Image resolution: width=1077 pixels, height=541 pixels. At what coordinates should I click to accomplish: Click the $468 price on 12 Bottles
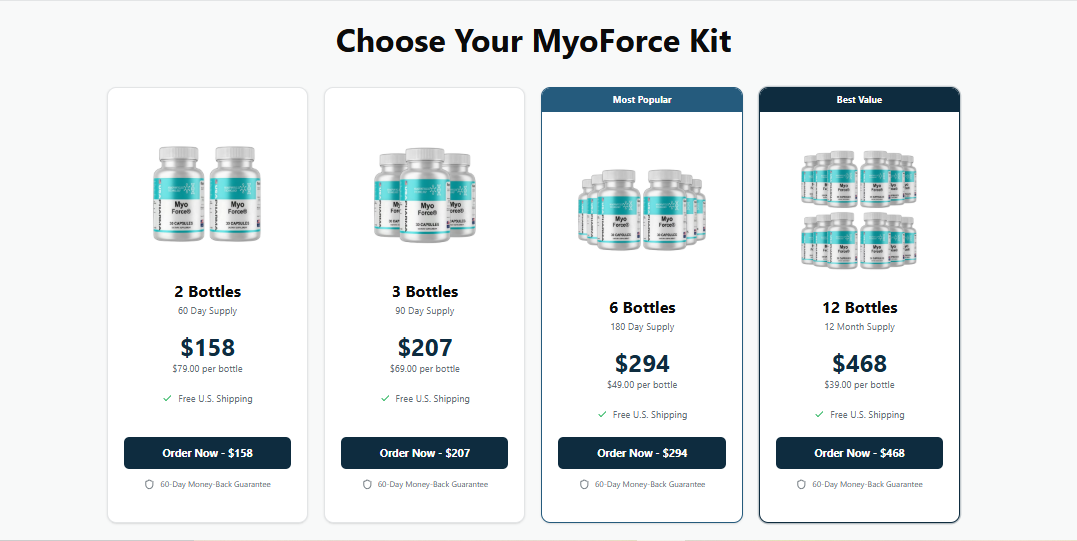tap(859, 363)
